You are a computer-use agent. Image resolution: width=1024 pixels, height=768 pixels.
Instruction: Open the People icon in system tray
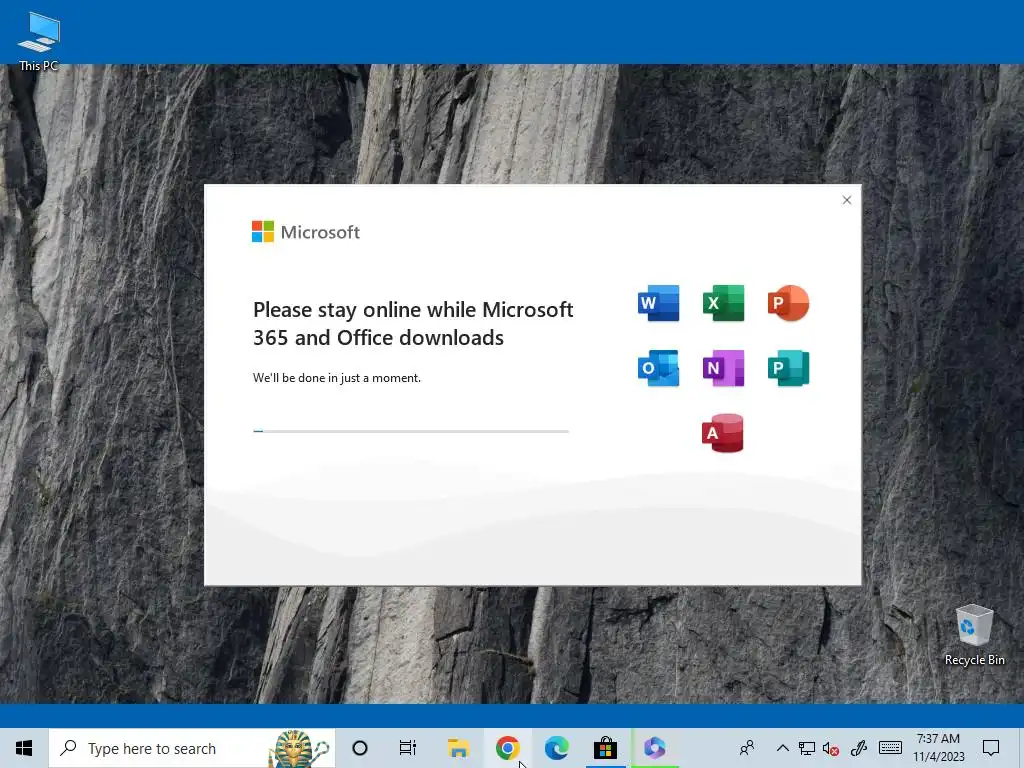(746, 748)
